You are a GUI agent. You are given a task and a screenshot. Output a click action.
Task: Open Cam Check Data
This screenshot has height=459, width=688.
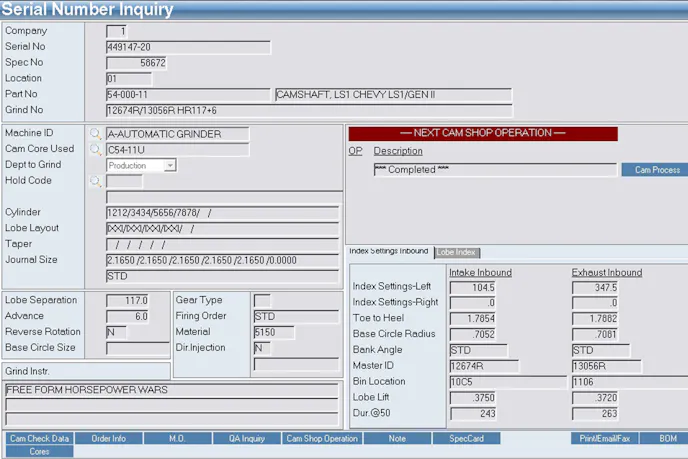pyautogui.click(x=39, y=438)
